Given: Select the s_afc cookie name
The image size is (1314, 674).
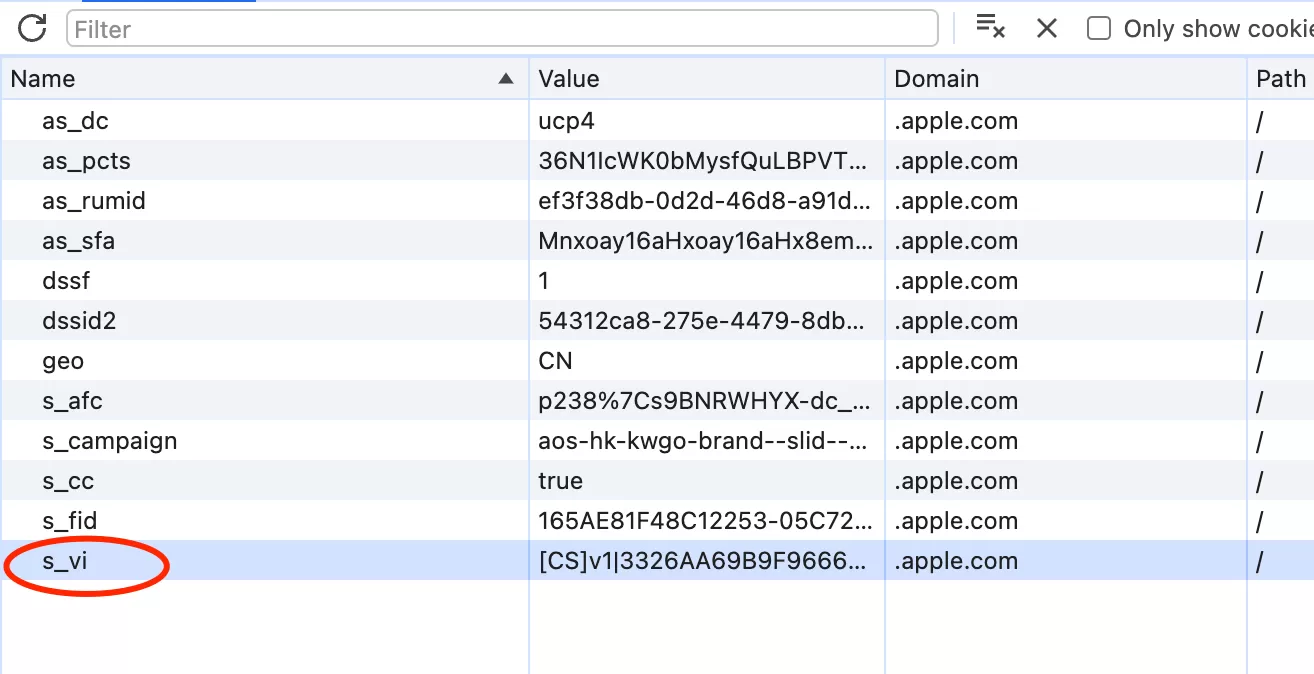Looking at the screenshot, I should [72, 401].
